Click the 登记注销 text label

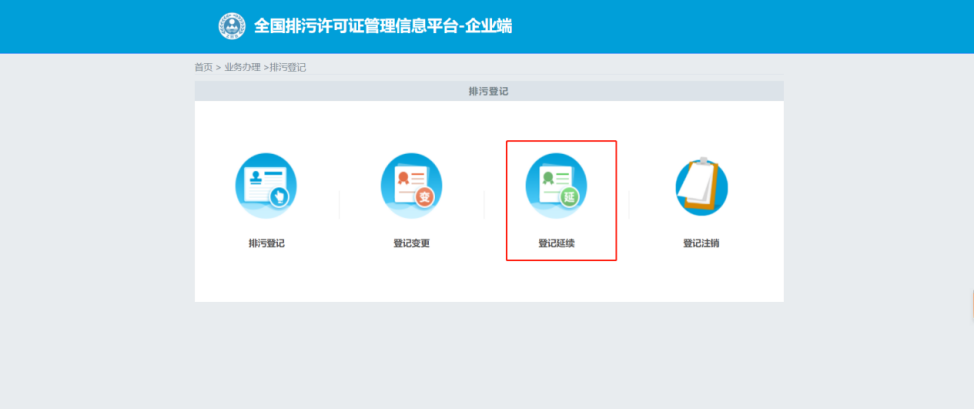701,243
